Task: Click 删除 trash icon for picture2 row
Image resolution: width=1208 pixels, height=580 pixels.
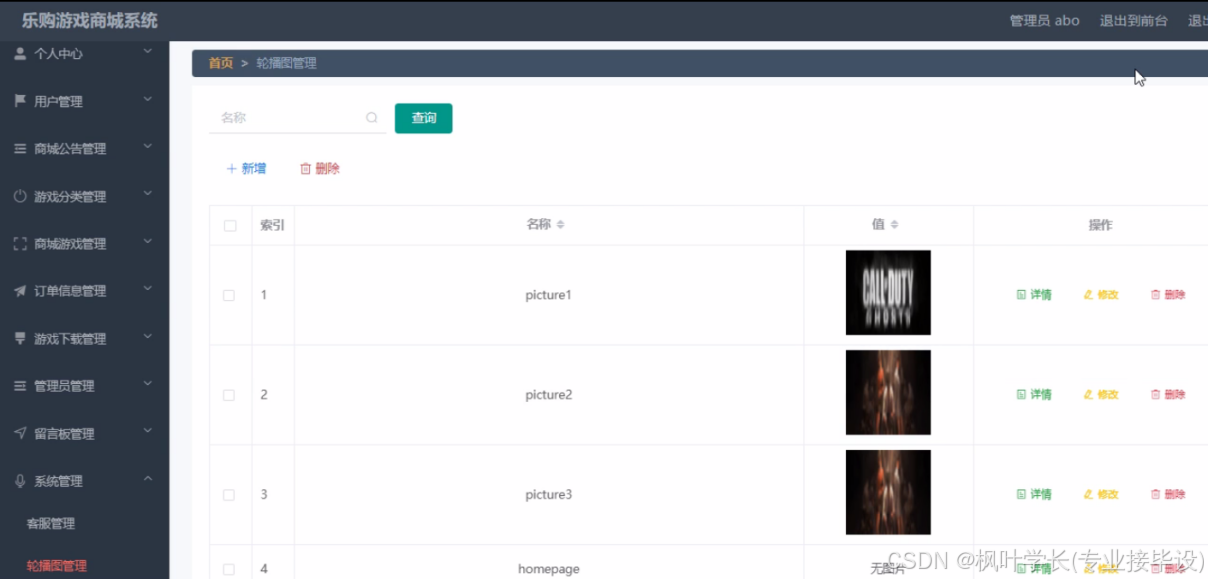Action: pyautogui.click(x=1156, y=395)
